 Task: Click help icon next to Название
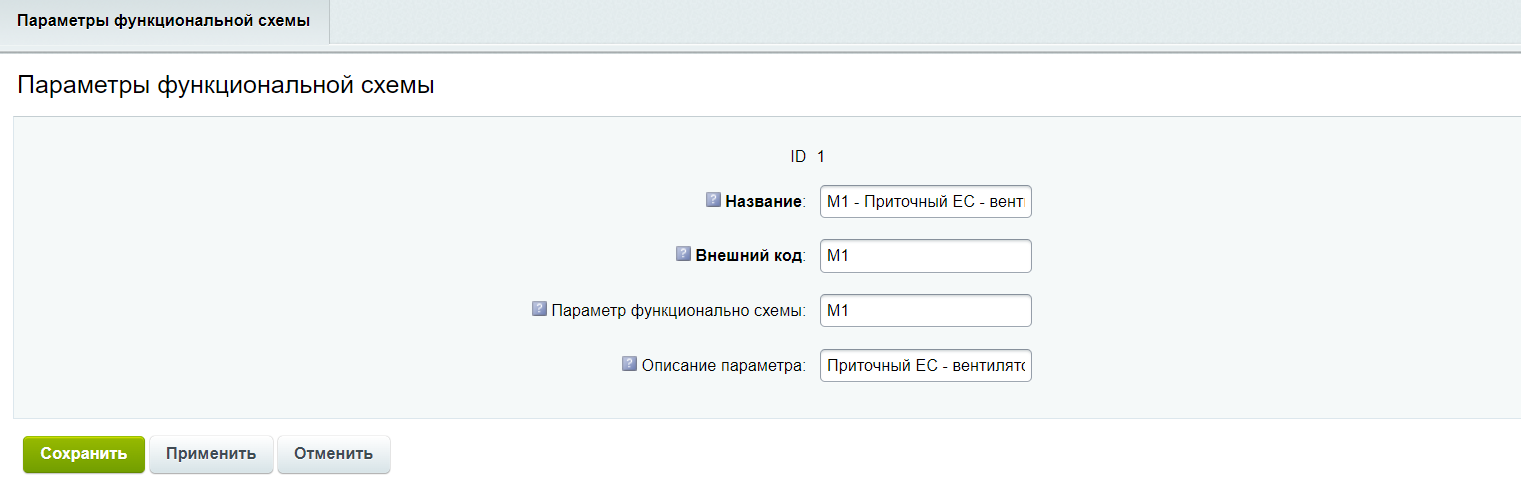(713, 200)
